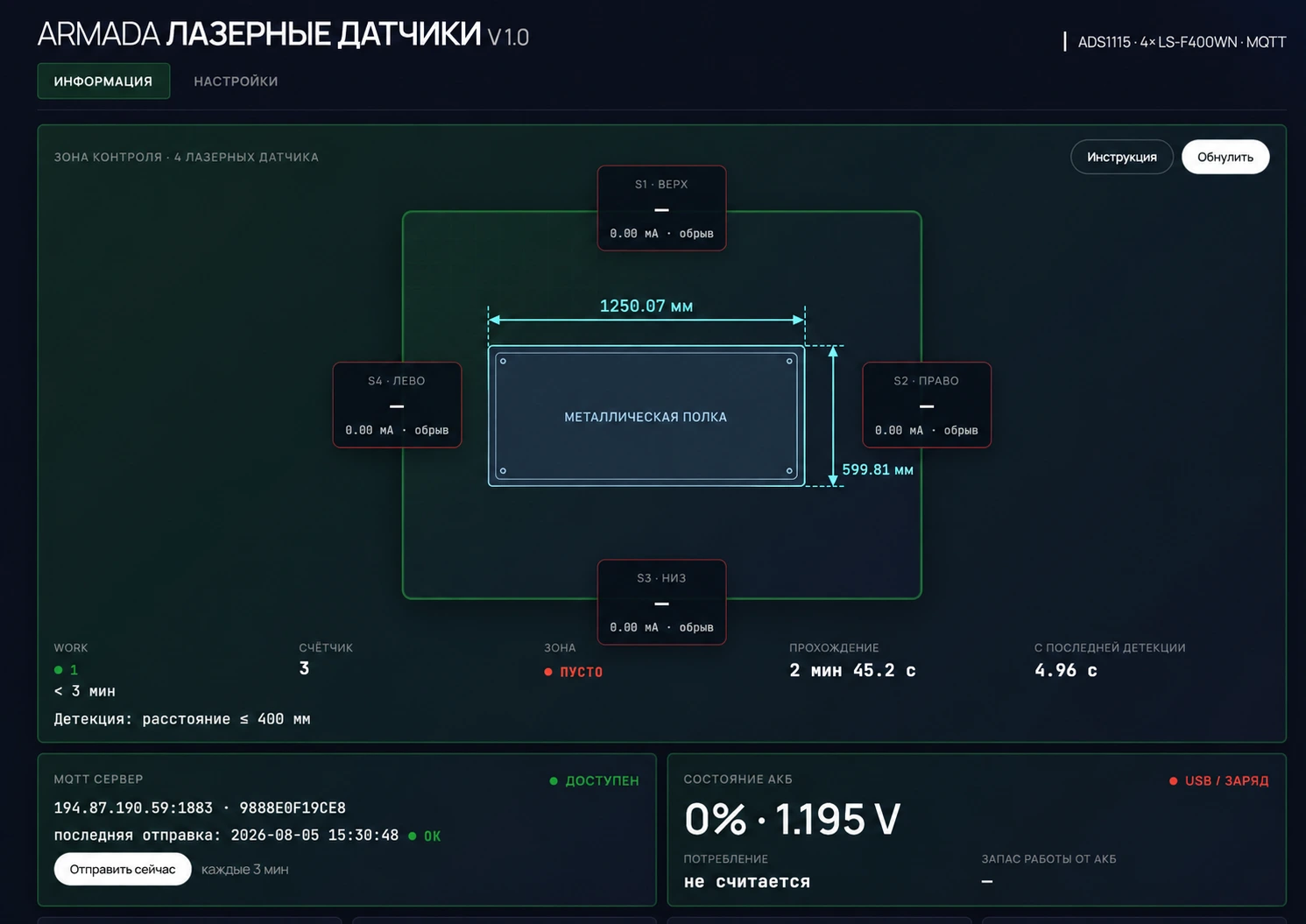
Task: Select the S3 · НИЗ sensor card
Action: [661, 603]
